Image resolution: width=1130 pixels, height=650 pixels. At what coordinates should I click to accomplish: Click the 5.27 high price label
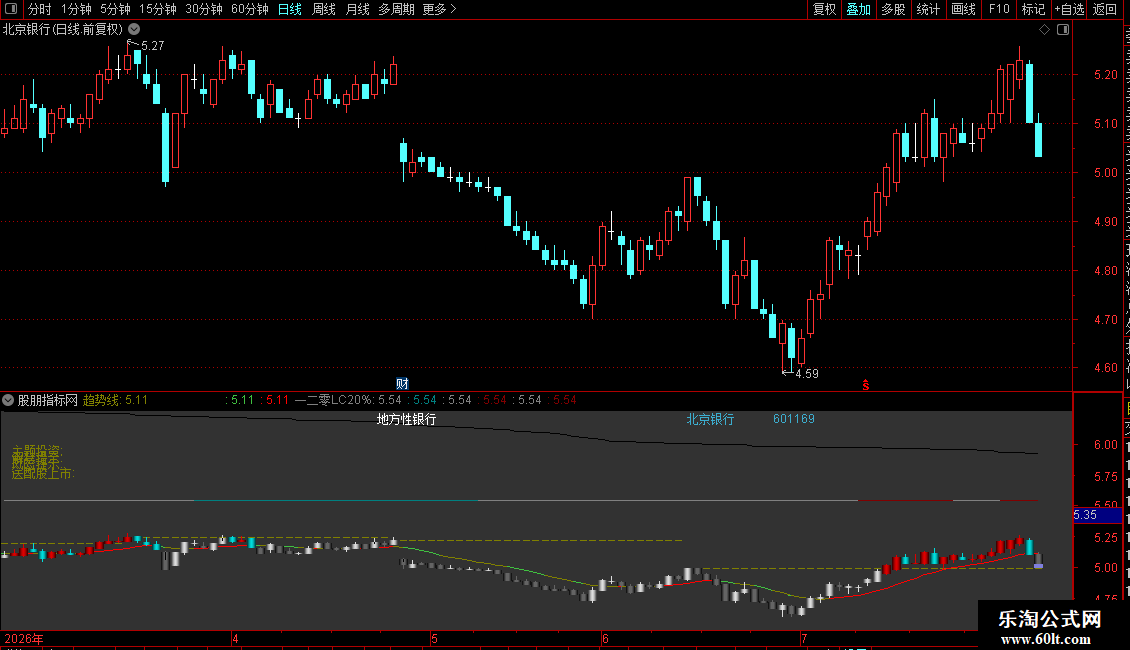point(153,45)
